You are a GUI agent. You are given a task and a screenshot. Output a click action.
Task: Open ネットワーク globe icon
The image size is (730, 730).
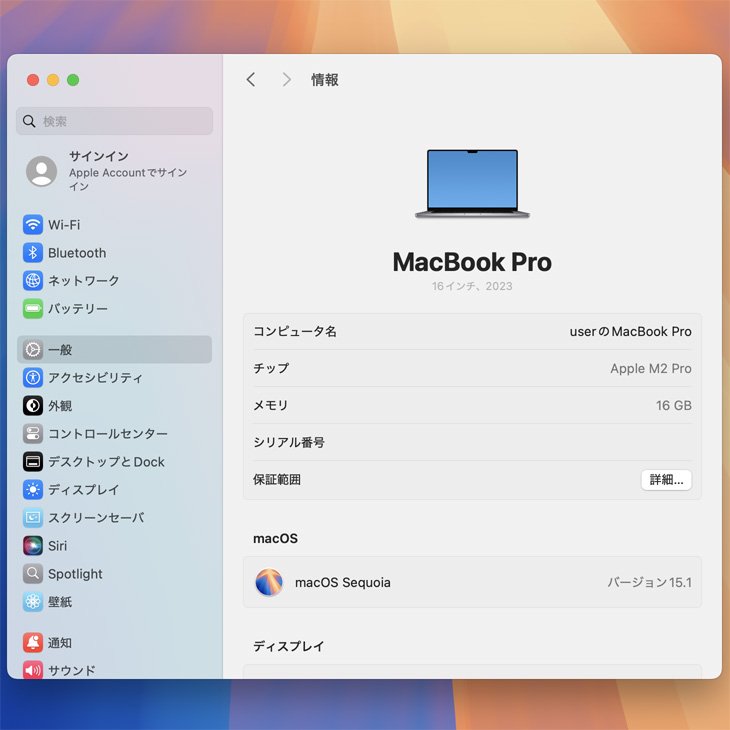click(x=33, y=281)
